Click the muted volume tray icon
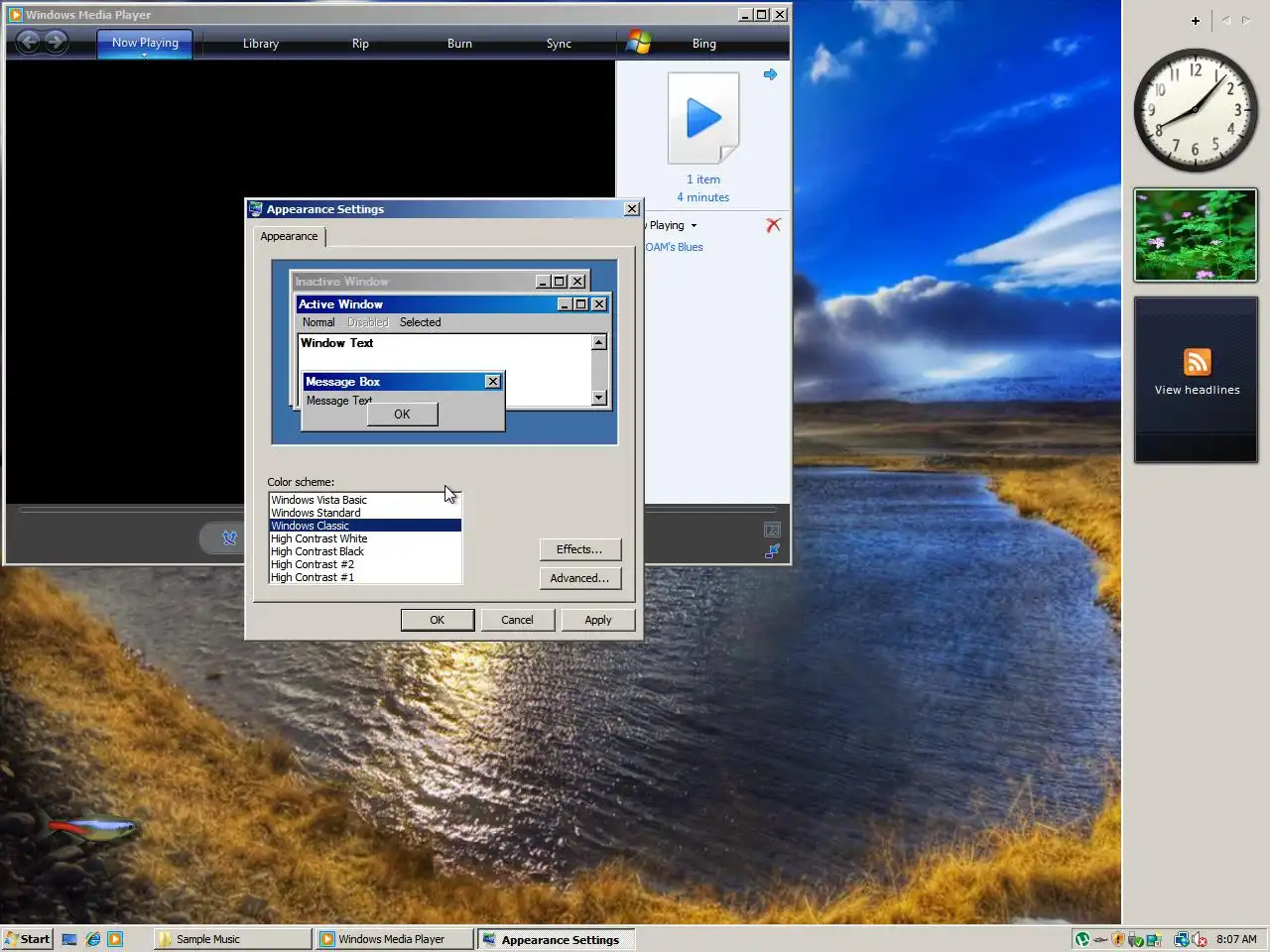Viewport: 1270px width, 952px height. (1199, 939)
